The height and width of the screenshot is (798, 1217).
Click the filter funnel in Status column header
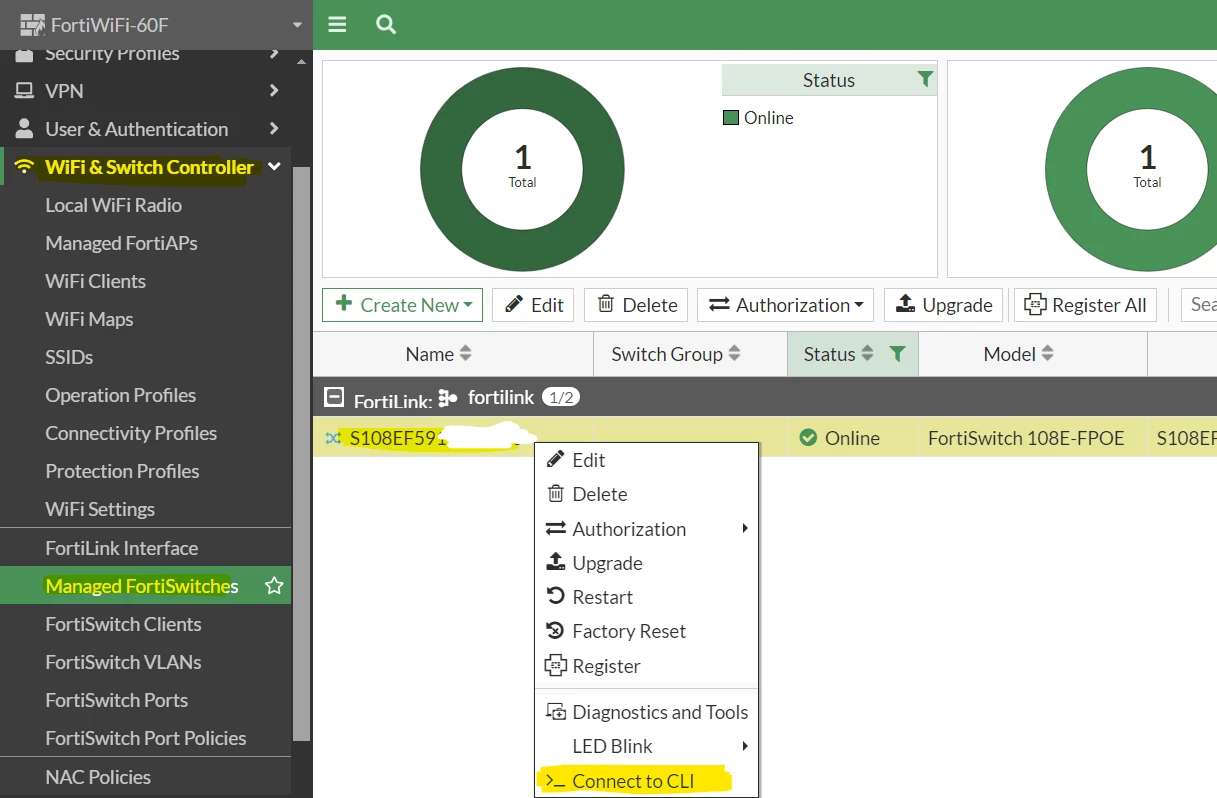point(897,354)
